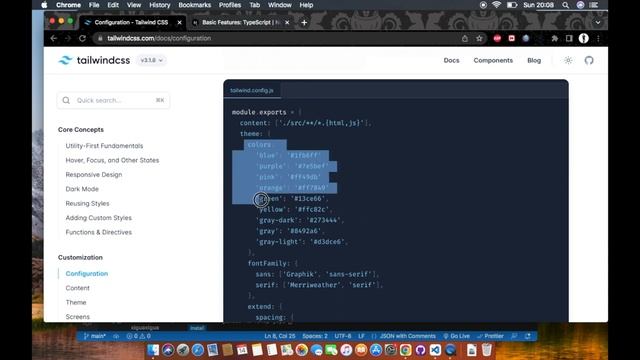640x360 pixels.
Task: Close the Configuration - Tailwind CSS tab
Action: [x=179, y=22]
